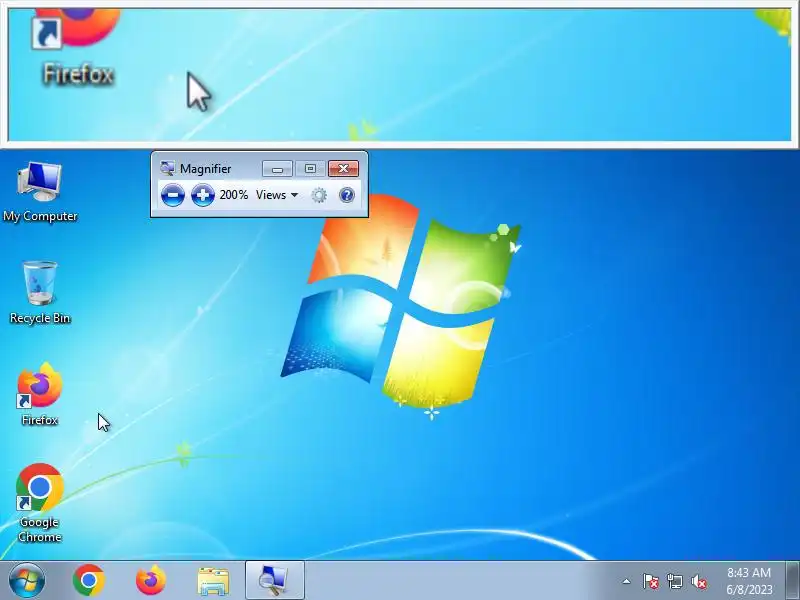Open the clock showing 8:43 AM
The width and height of the screenshot is (800, 600).
point(749,581)
